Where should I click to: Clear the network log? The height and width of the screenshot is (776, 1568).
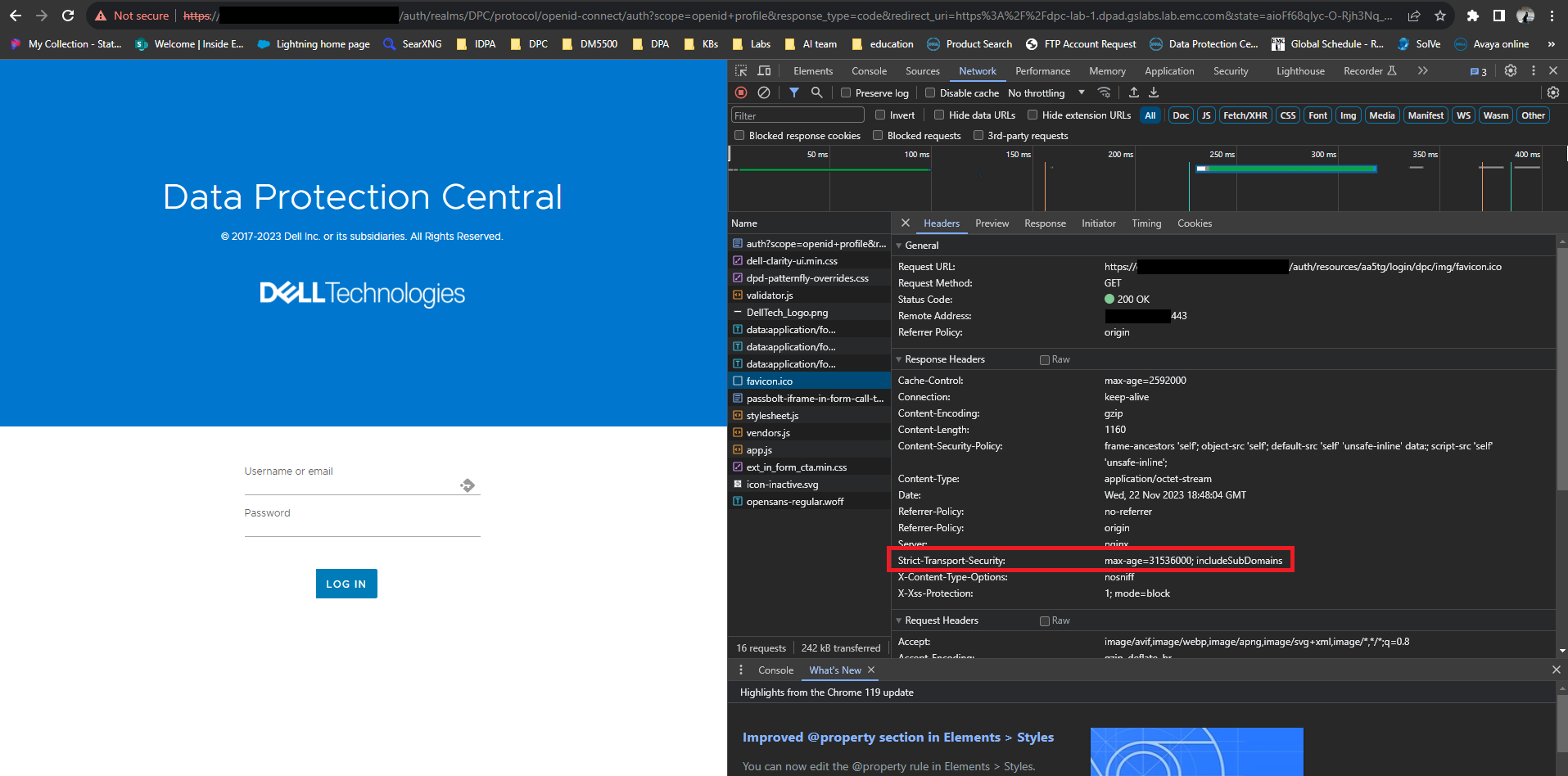tap(763, 92)
